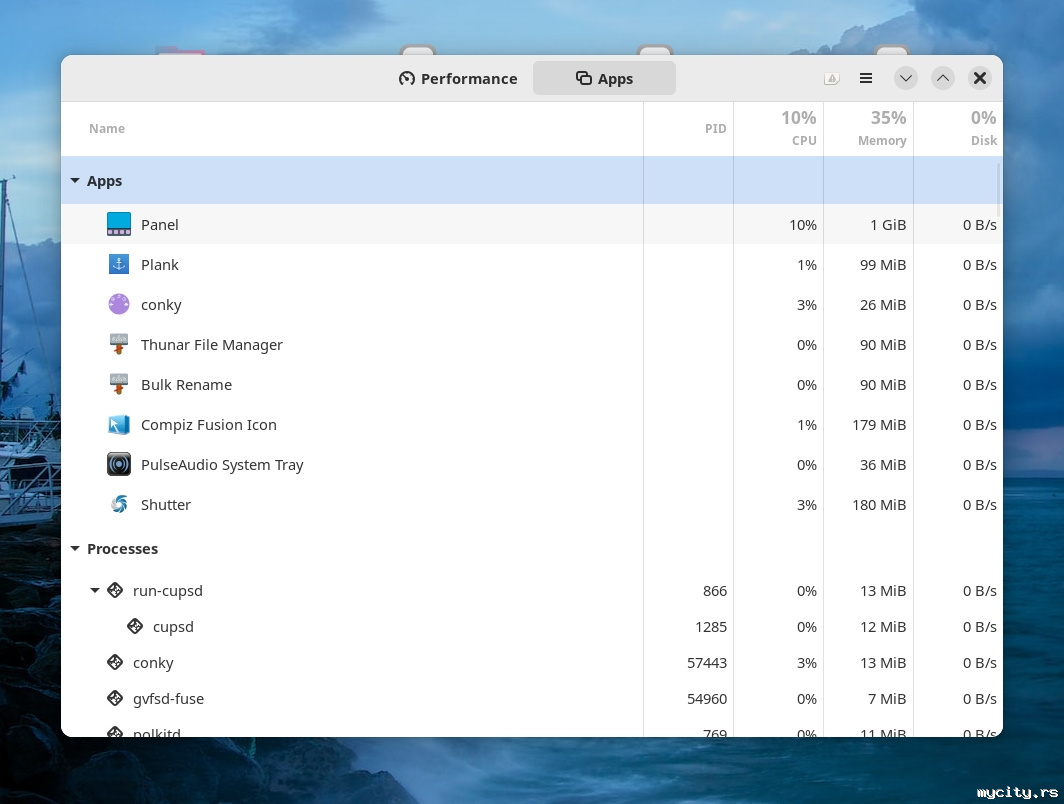Click PID 54960 value
The height and width of the screenshot is (804, 1064).
pos(706,700)
